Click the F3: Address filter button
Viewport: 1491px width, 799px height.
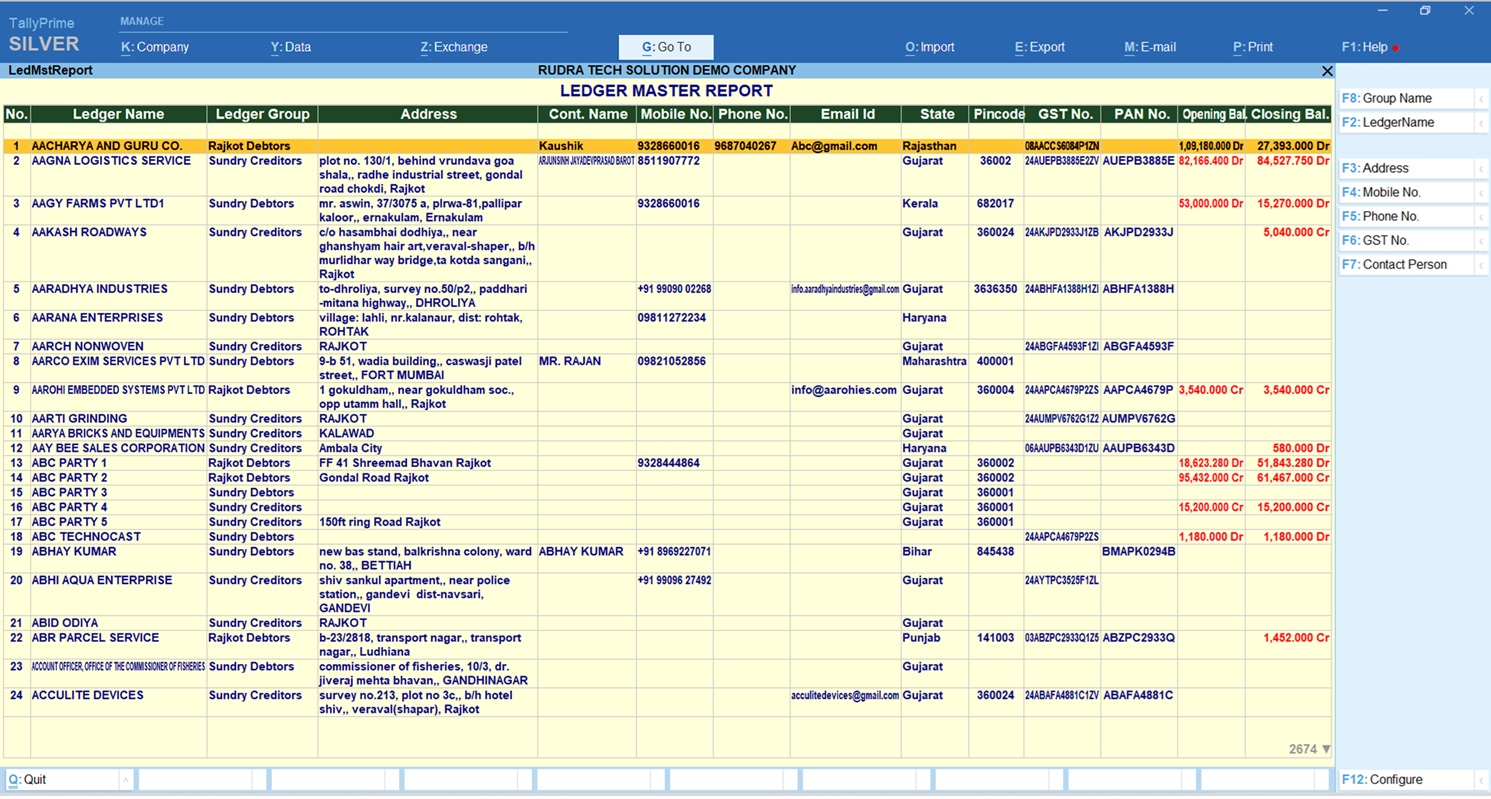(1405, 168)
